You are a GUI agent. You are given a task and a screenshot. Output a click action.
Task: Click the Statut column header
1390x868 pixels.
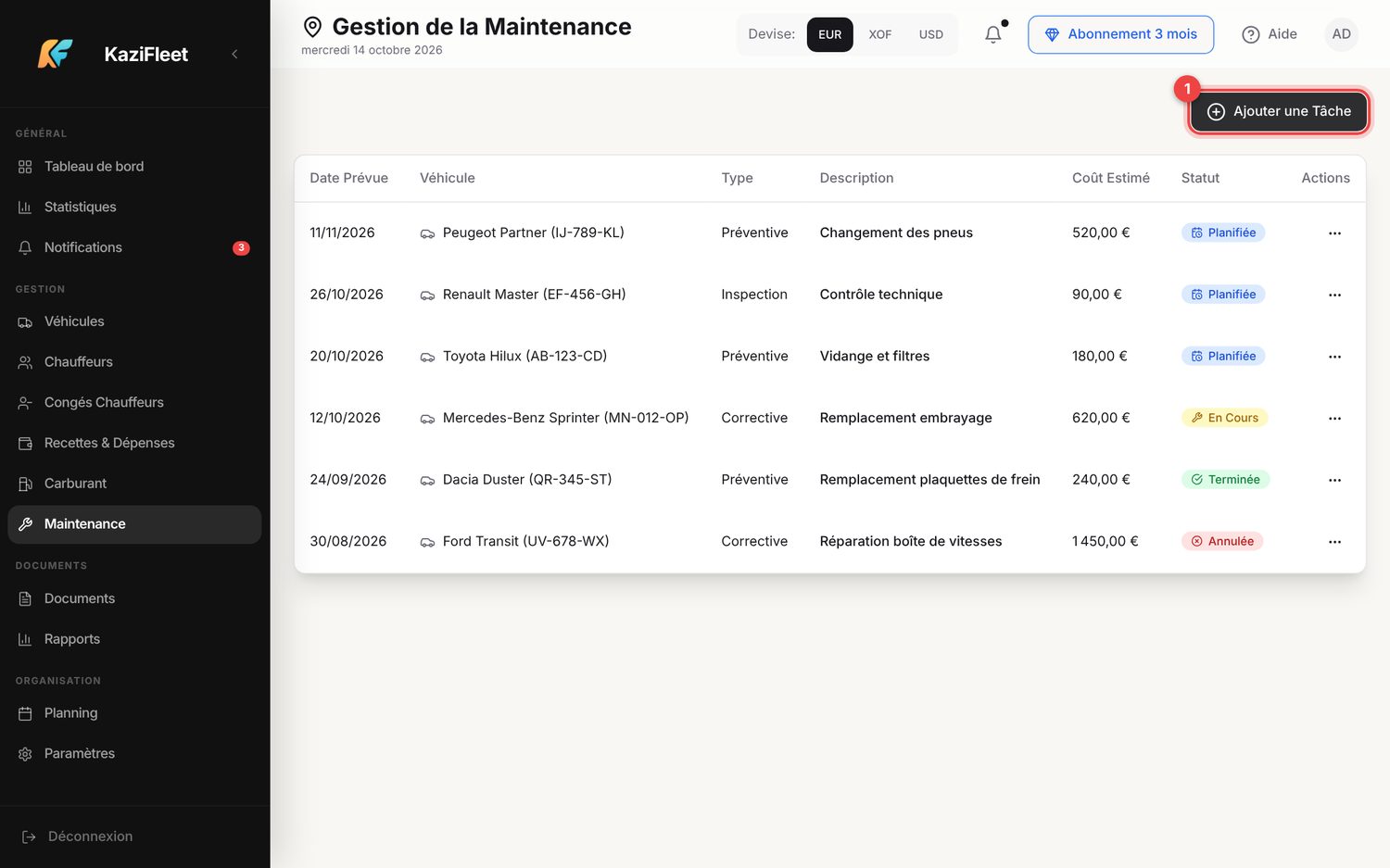point(1200,178)
